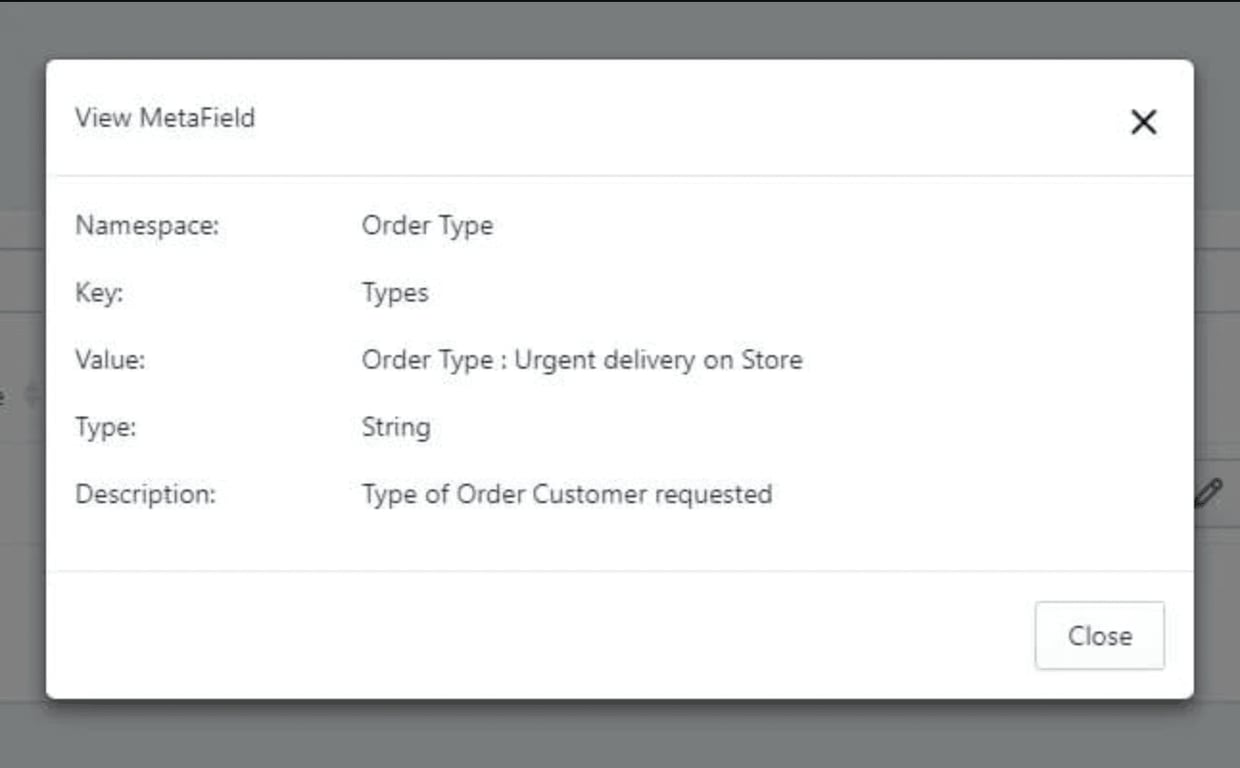Select the Order Type namespace value
Viewport: 1240px width, 768px height.
[427, 226]
